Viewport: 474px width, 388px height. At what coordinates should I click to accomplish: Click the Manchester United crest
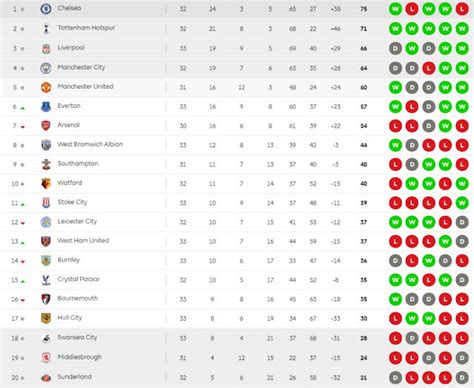point(46,87)
